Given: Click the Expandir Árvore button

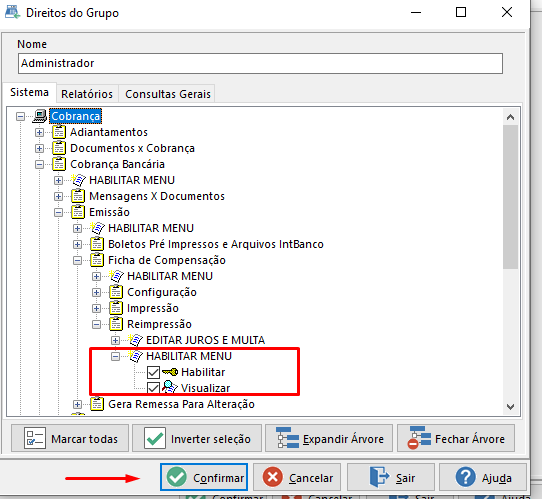Looking at the screenshot, I should (x=329, y=438).
